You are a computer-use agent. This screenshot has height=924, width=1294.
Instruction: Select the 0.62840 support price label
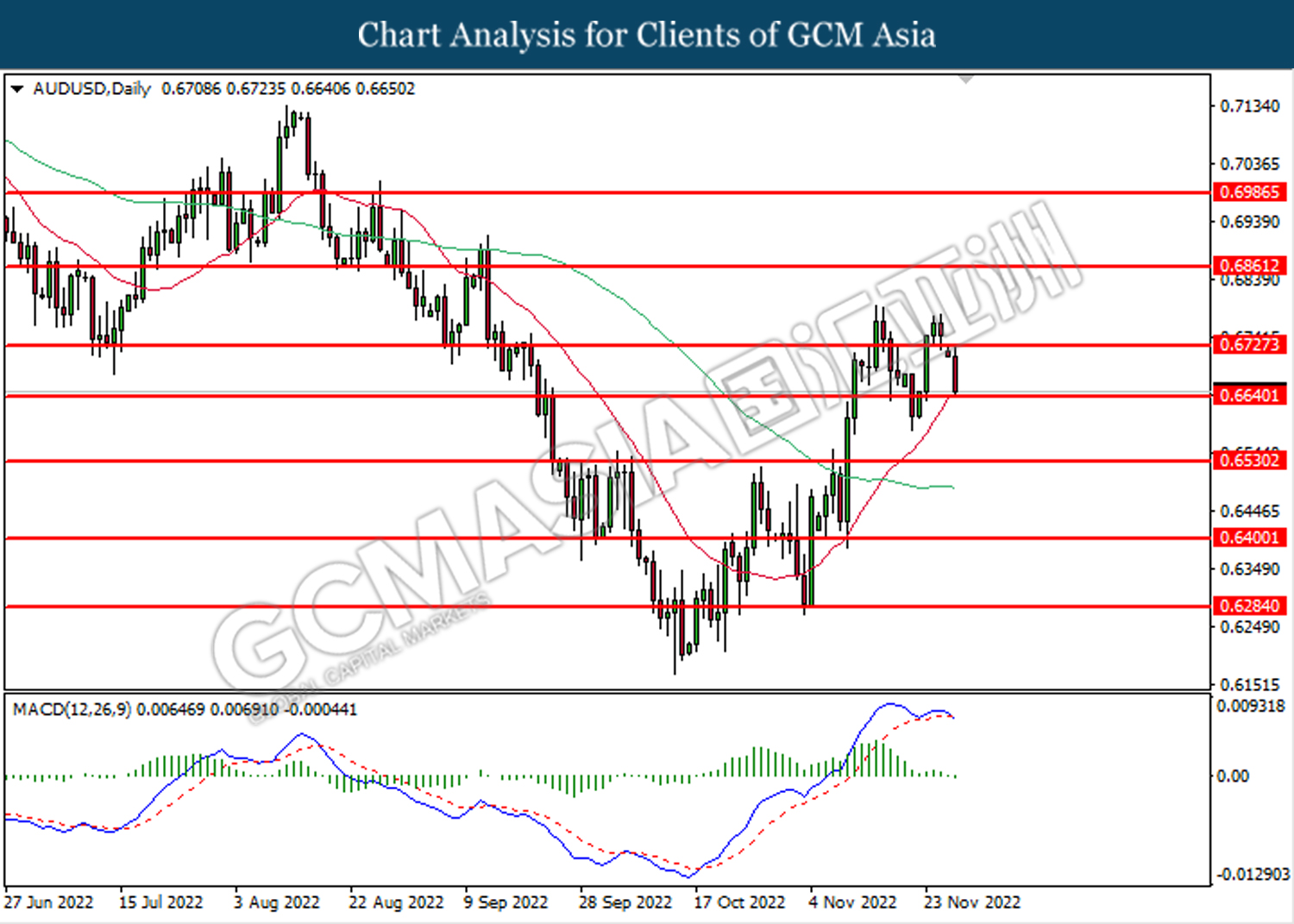pos(1250,607)
